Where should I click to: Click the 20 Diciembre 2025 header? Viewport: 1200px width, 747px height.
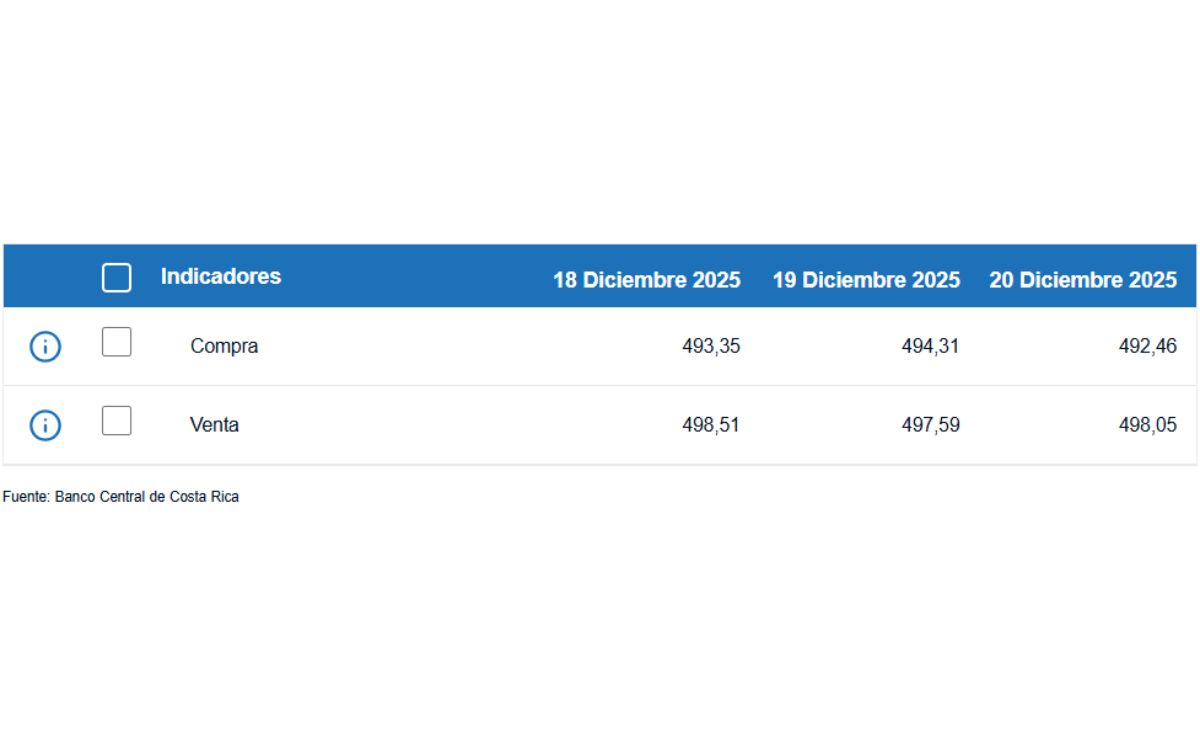click(x=1083, y=280)
